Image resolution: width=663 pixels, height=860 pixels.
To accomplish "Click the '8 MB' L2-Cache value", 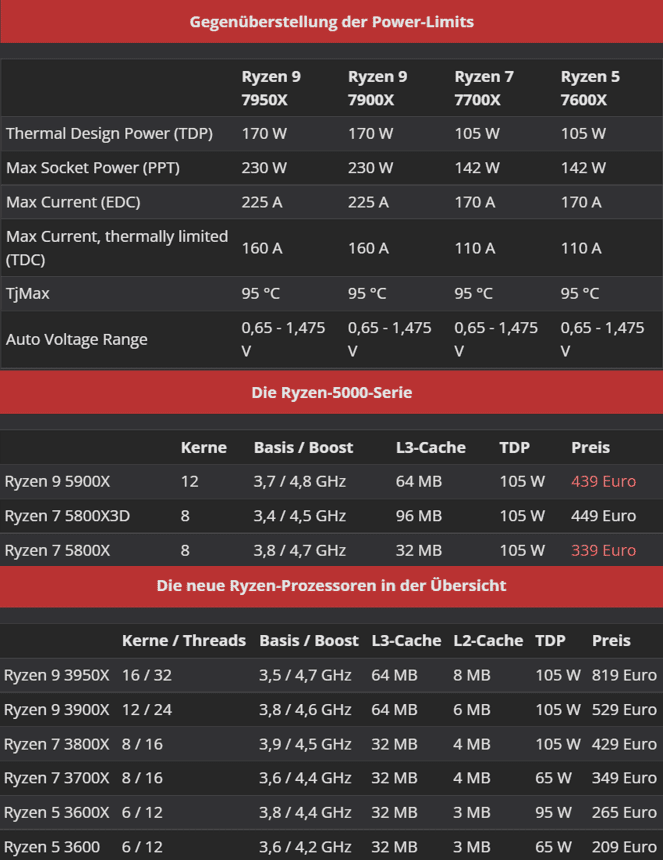I will (472, 675).
